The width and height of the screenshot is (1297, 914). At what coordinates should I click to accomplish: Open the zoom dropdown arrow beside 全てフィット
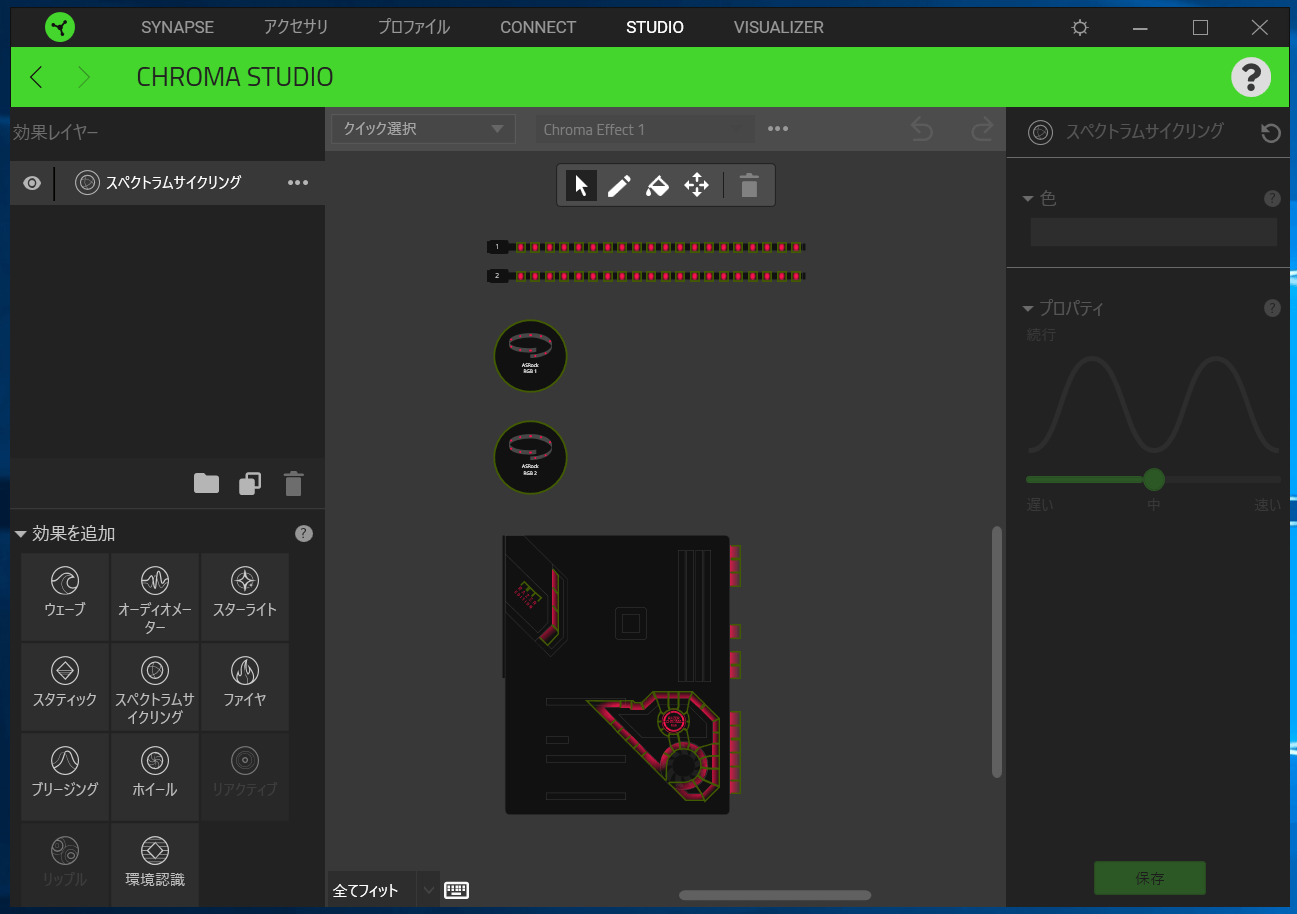tap(429, 890)
